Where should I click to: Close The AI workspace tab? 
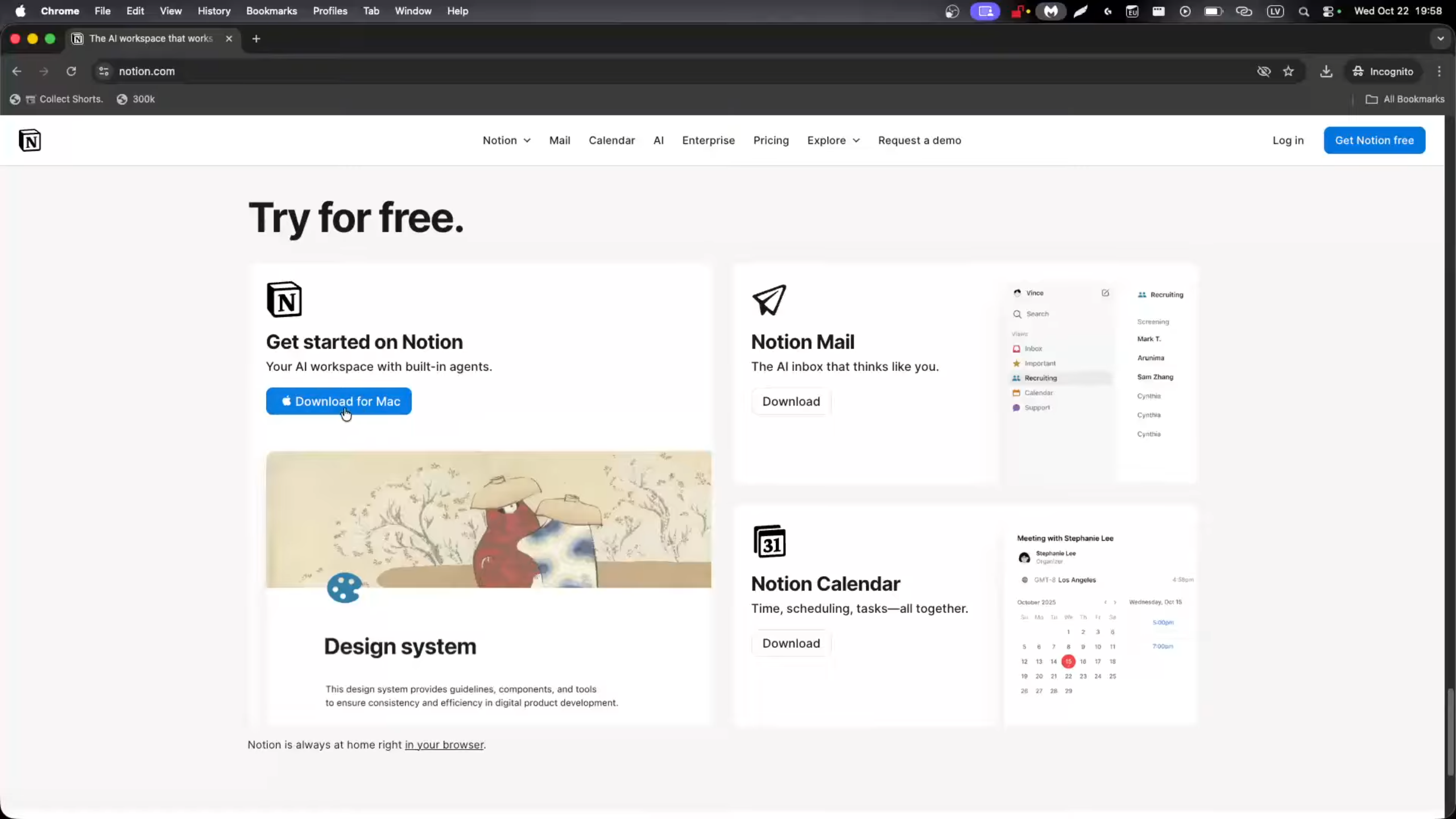[229, 39]
